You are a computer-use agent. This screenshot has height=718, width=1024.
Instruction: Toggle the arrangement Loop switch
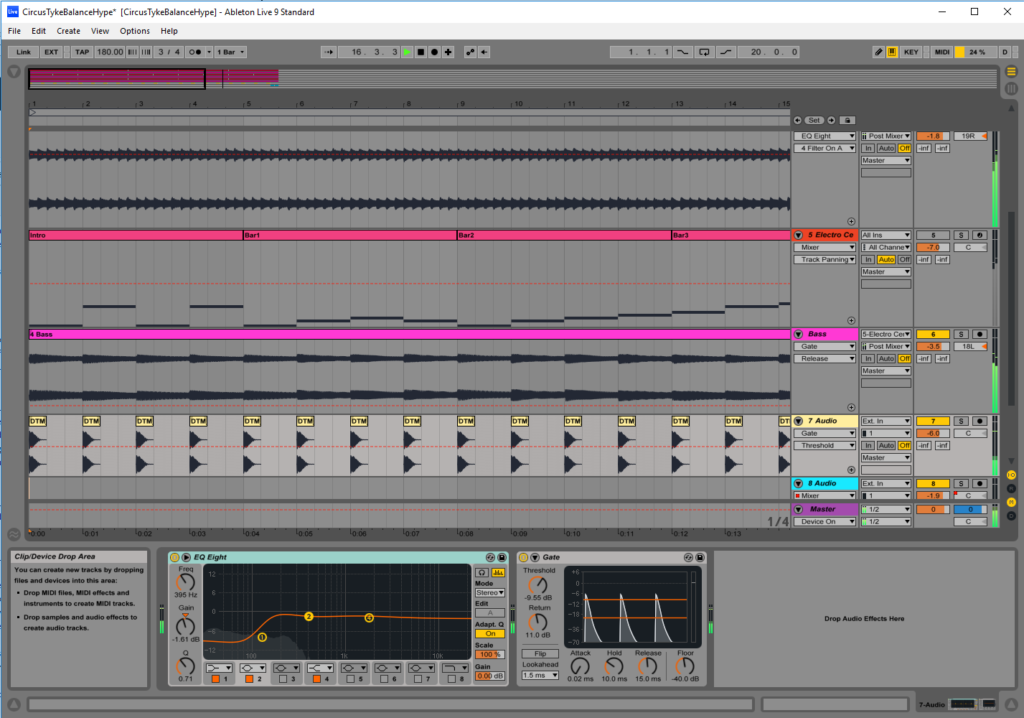(704, 52)
